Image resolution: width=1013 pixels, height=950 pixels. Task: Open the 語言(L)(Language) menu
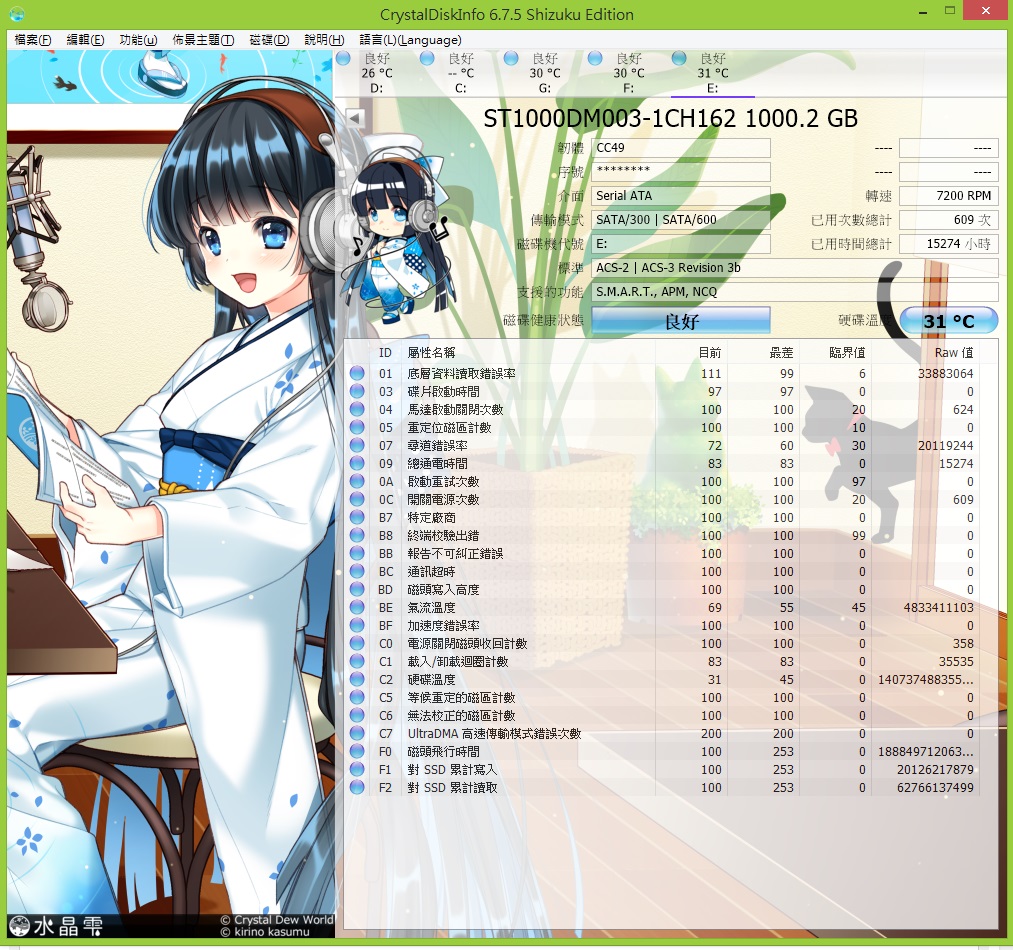(410, 39)
